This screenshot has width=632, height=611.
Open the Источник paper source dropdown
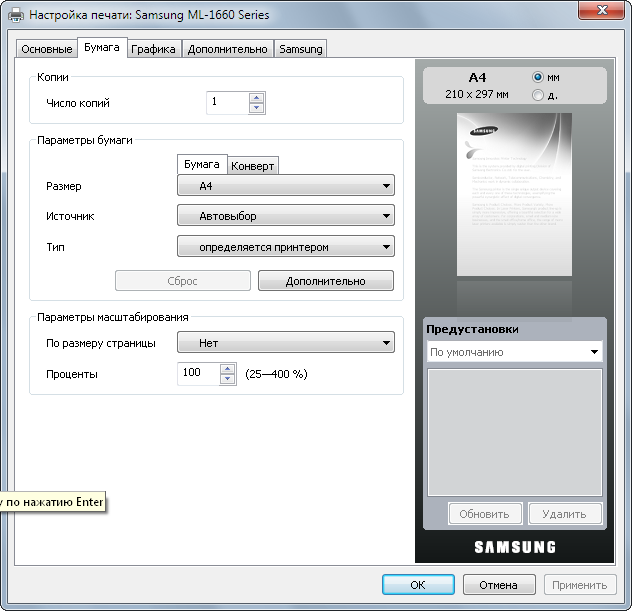pos(285,216)
